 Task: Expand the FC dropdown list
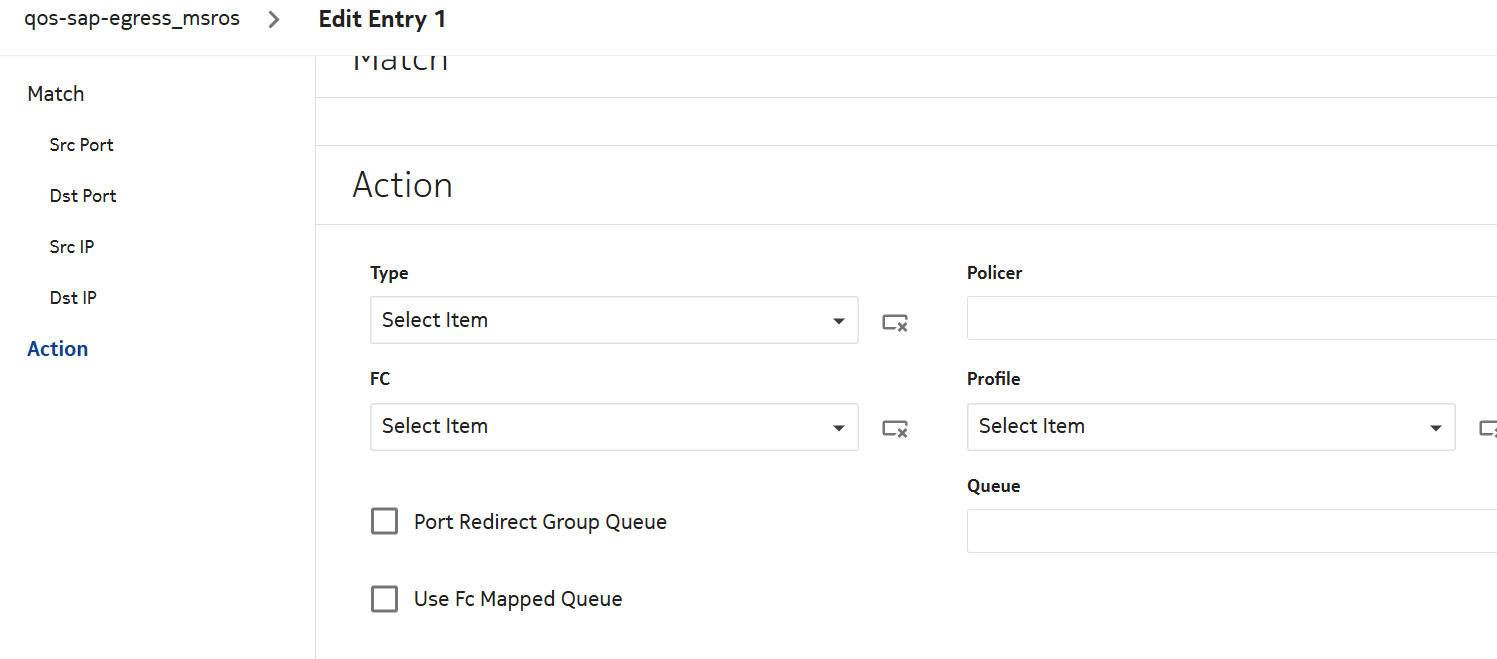coord(613,427)
